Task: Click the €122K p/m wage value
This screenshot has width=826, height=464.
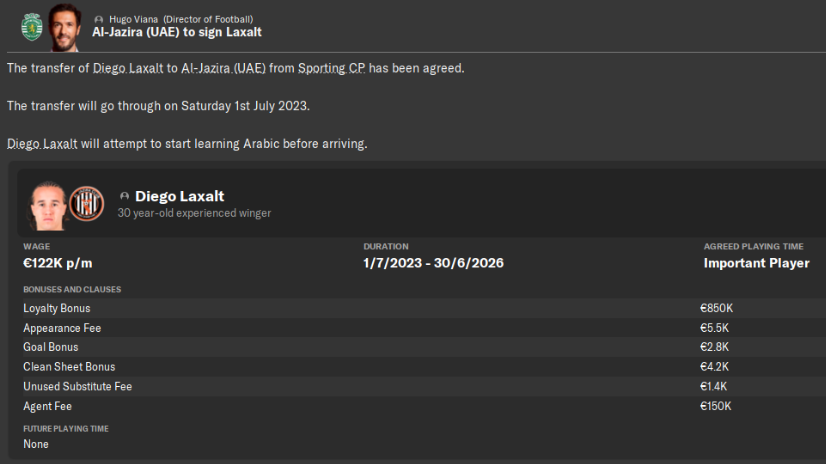Action: click(58, 263)
